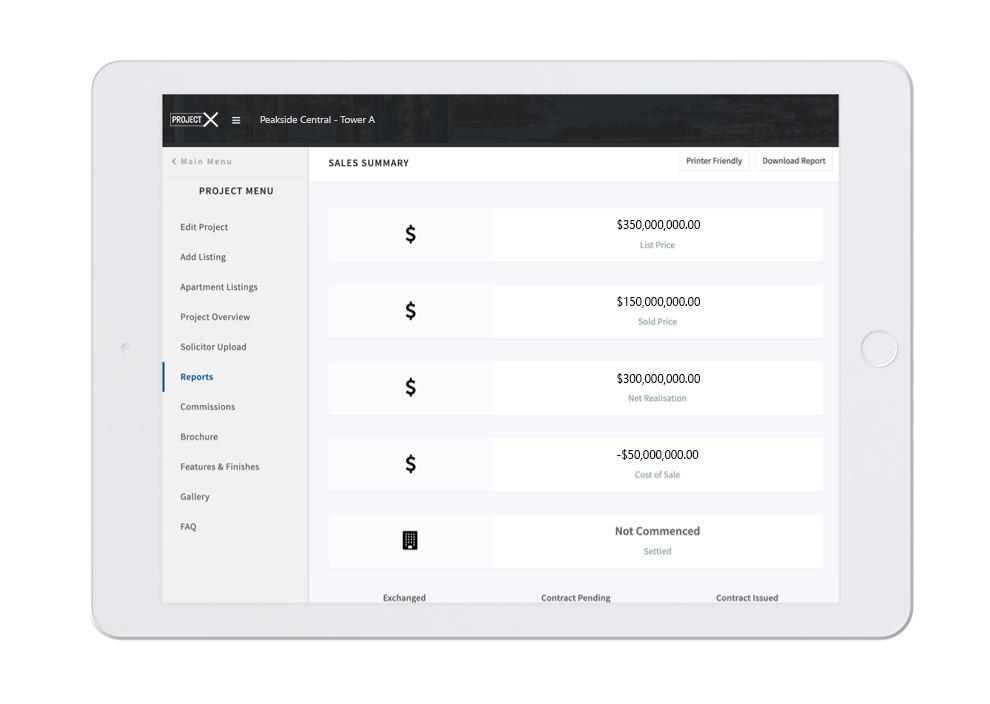
Task: Click the Settled building icon
Action: point(410,541)
